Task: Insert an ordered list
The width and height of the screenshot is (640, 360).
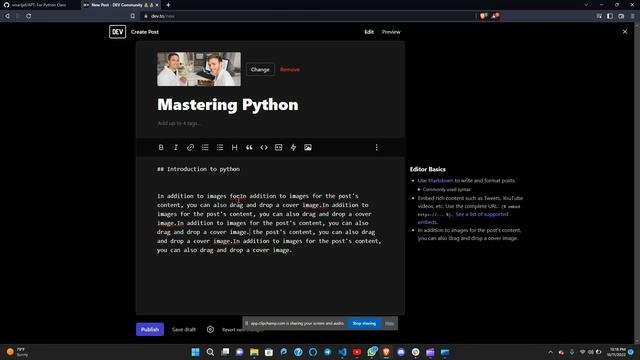Action: (x=205, y=147)
